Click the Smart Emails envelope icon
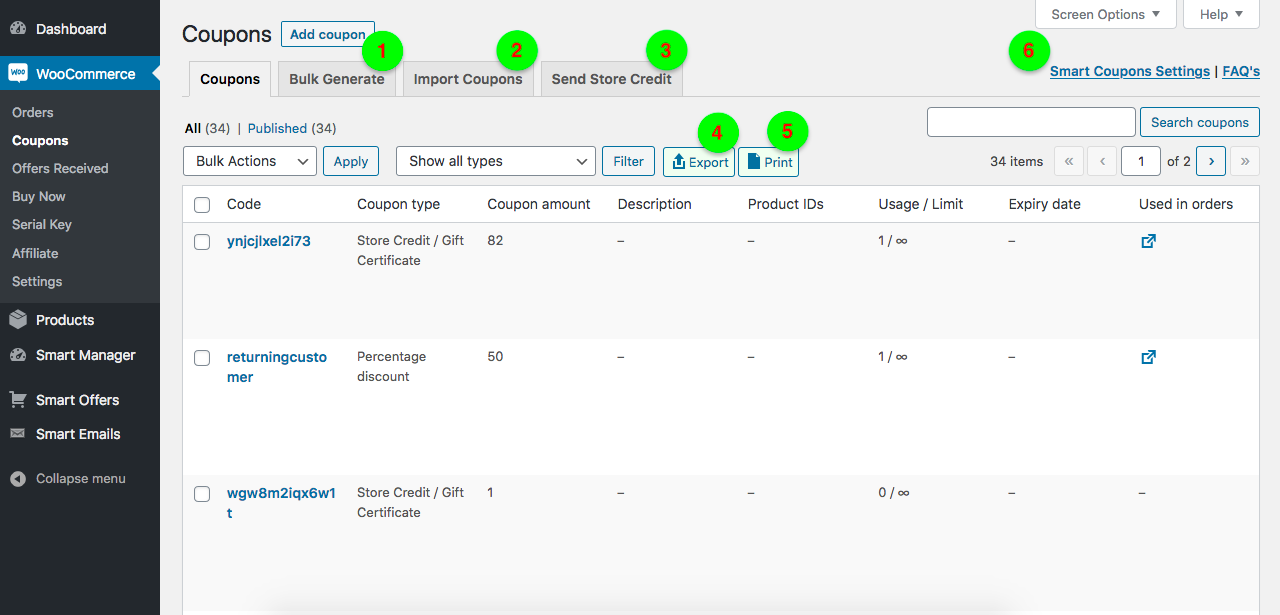1280x615 pixels. (18, 434)
